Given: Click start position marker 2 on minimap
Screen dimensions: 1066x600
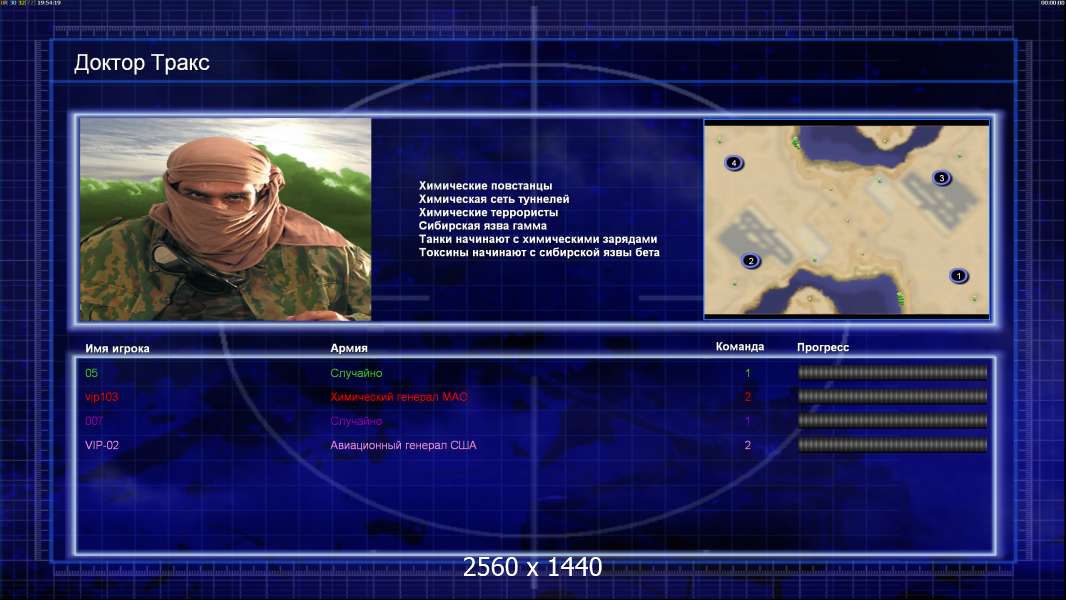Looking at the screenshot, I should coord(751,261).
